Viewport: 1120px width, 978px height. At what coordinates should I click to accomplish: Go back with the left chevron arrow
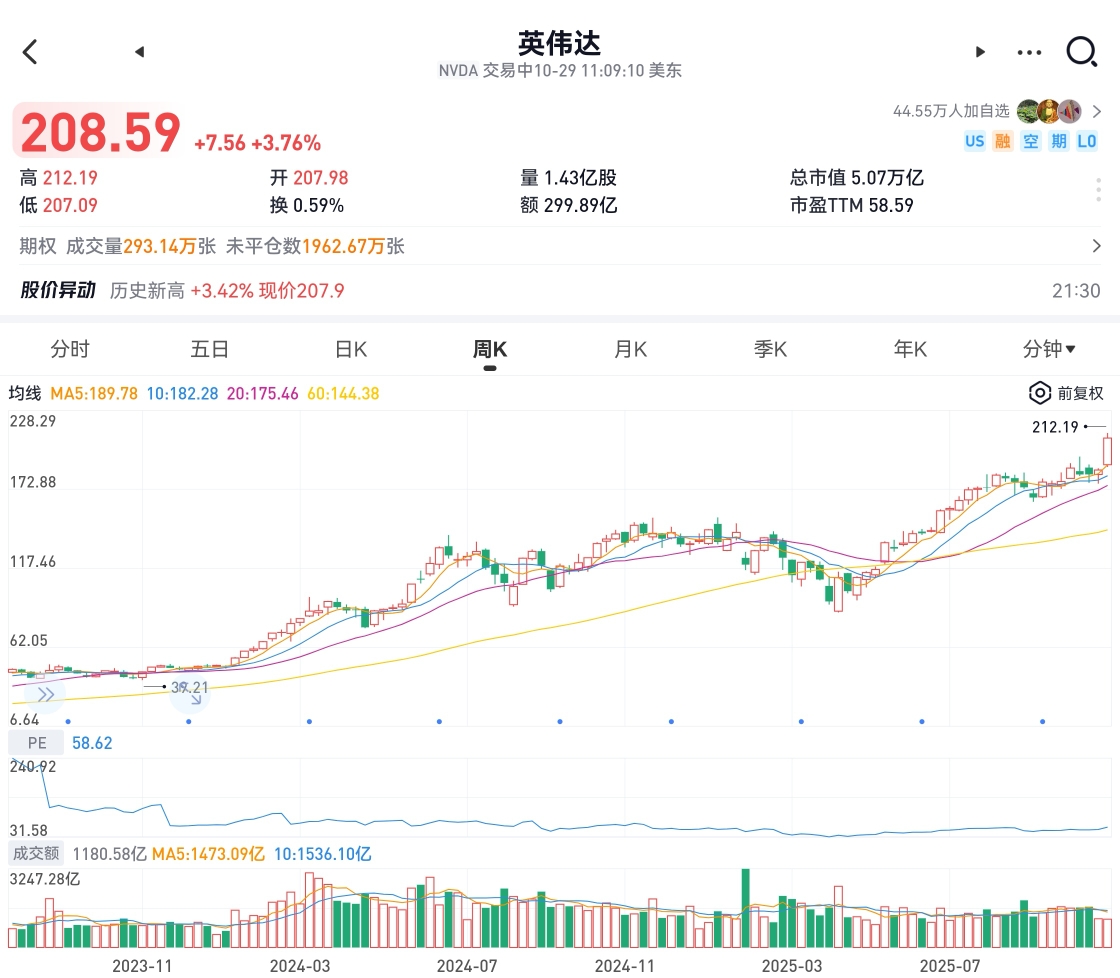click(x=30, y=52)
